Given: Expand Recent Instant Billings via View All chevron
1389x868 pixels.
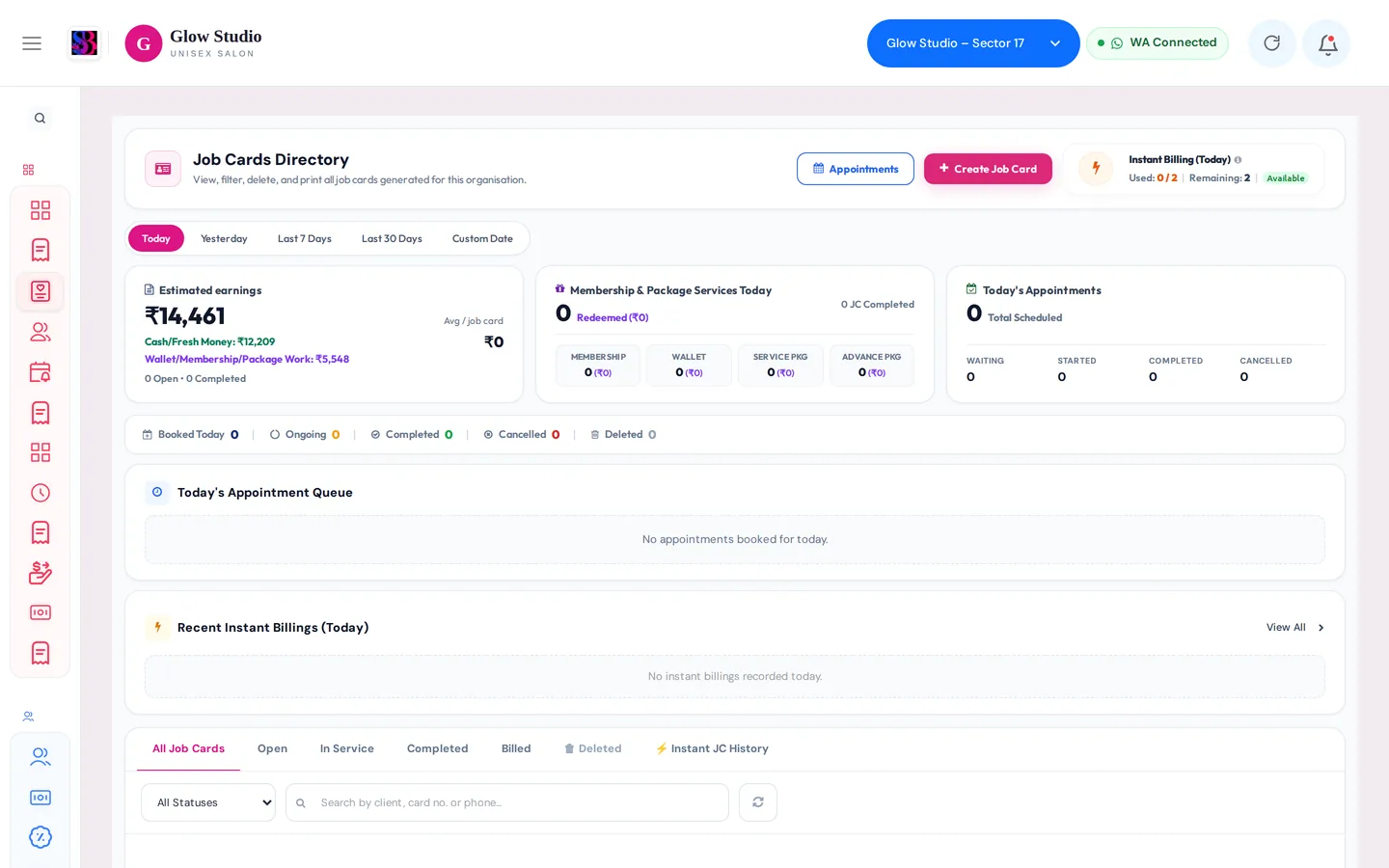Looking at the screenshot, I should pyautogui.click(x=1321, y=628).
